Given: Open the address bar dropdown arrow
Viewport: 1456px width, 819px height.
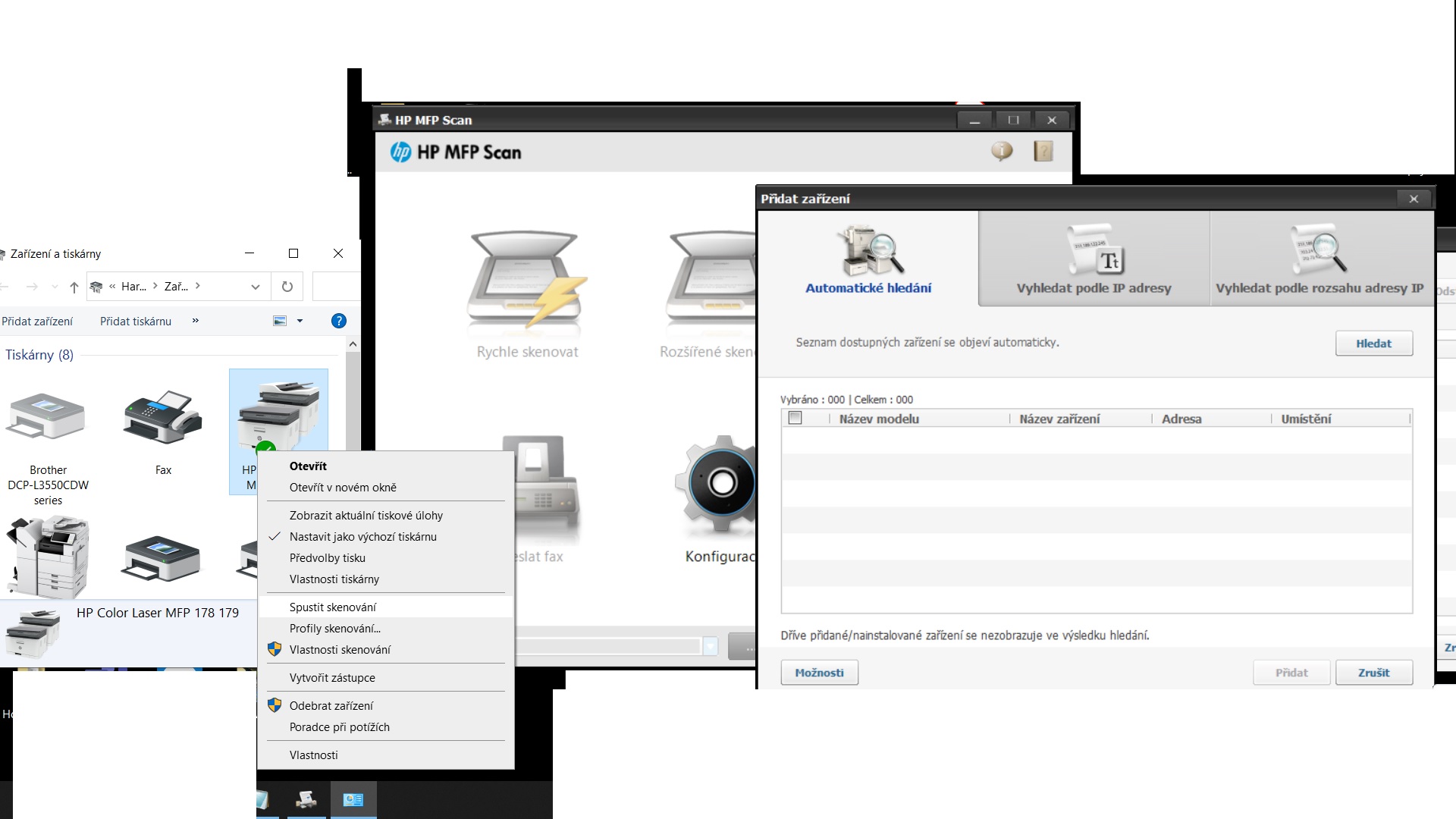Looking at the screenshot, I should tap(255, 287).
